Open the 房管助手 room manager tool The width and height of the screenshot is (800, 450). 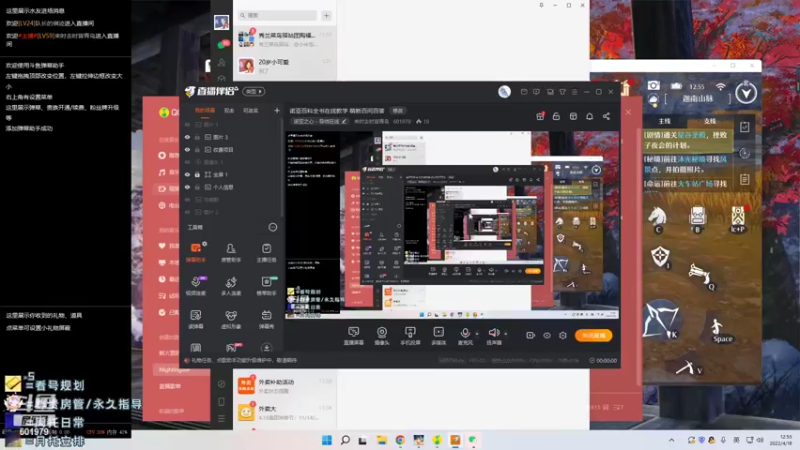[x=231, y=252]
